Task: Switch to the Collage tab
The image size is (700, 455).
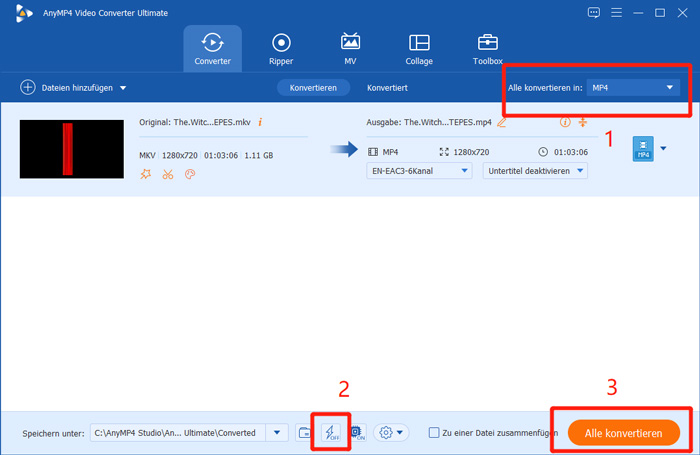Action: (x=419, y=49)
